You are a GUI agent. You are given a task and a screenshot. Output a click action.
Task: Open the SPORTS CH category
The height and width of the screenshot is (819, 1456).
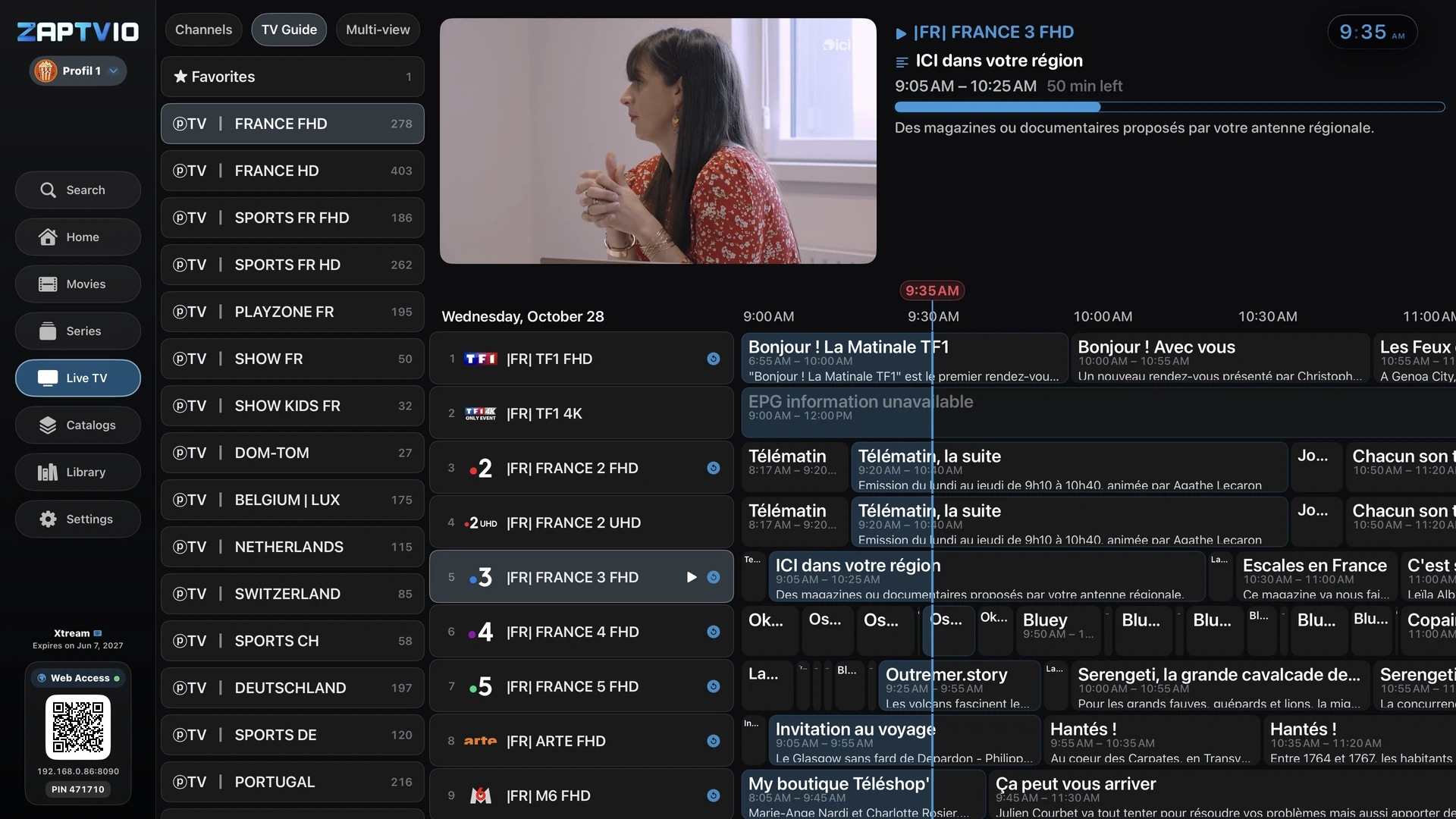tap(293, 641)
